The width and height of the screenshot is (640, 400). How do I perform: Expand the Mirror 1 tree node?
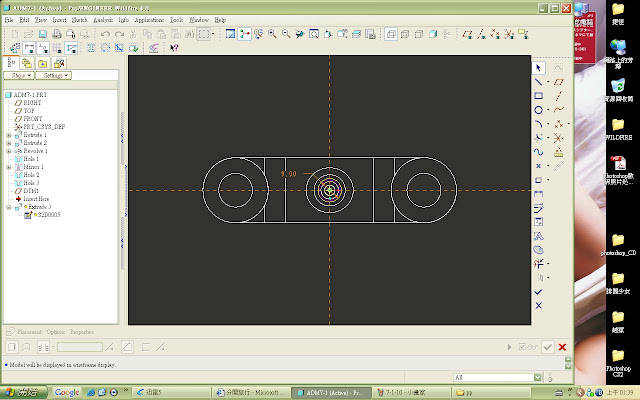(8, 167)
